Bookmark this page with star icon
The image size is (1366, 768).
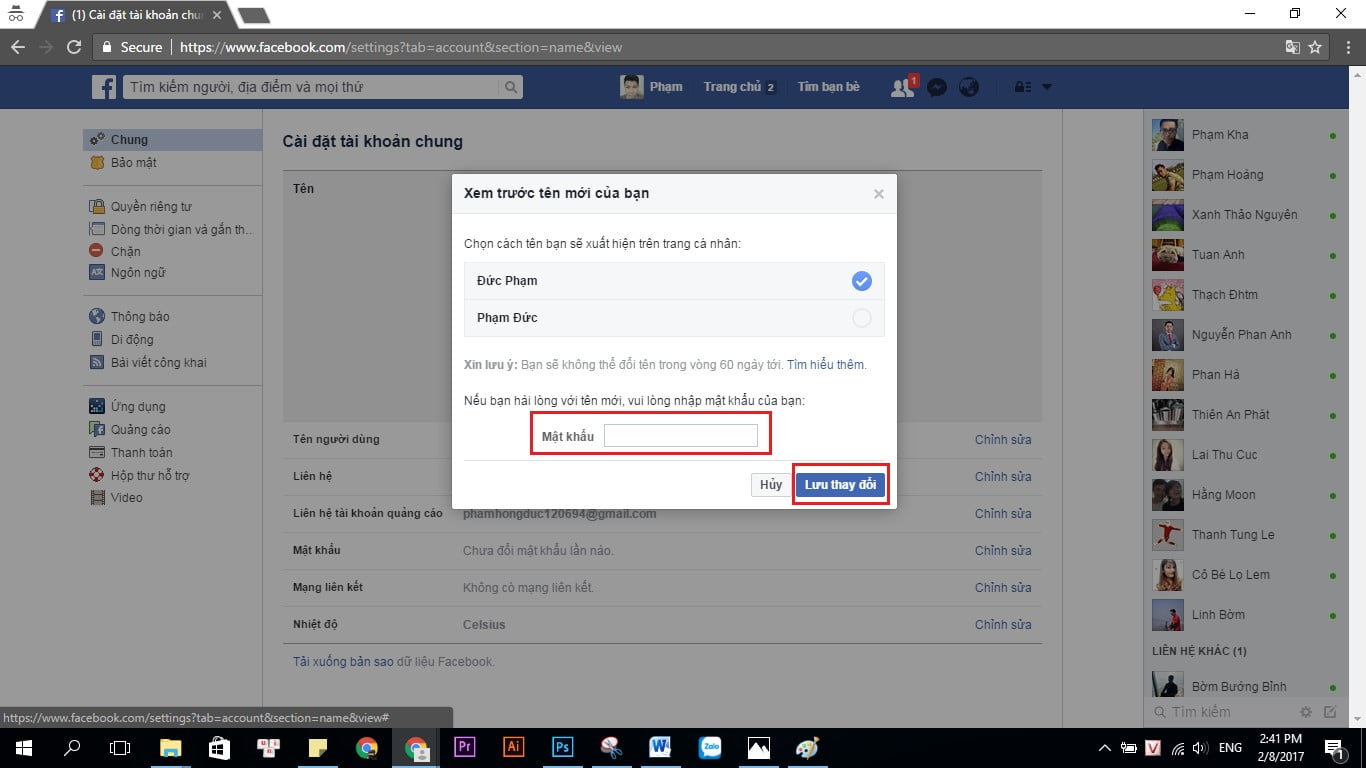click(1315, 47)
